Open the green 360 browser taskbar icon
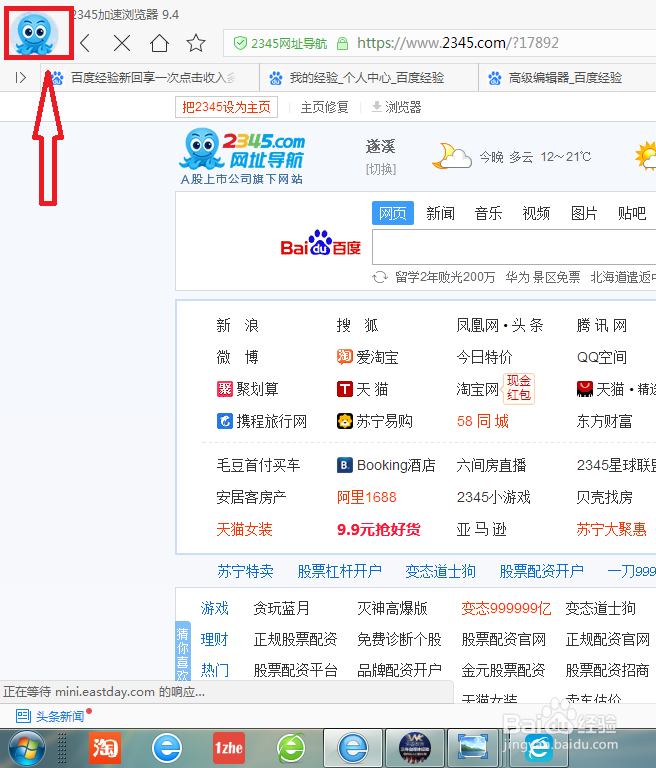 pos(291,748)
